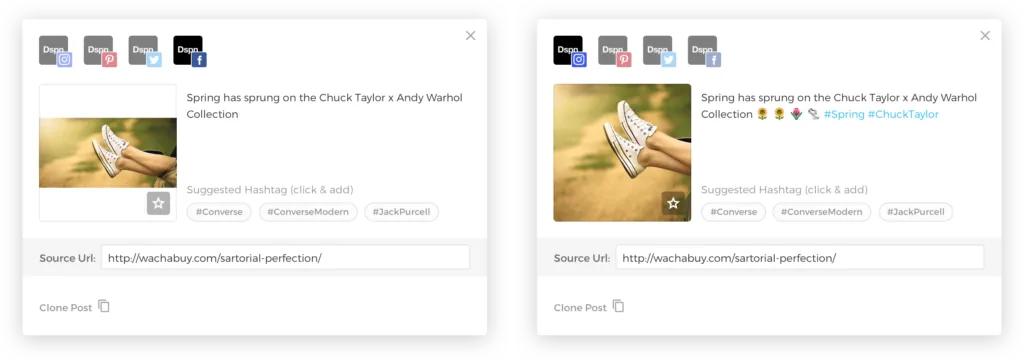Add #JackPurcell hashtag in right dialog
Image resolution: width=1024 pixels, height=361 pixels.
pos(916,212)
